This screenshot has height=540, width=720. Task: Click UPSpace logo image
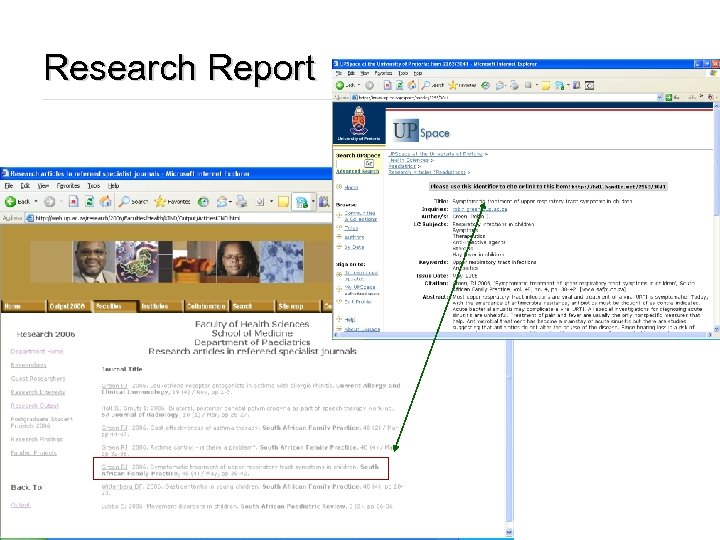(x=421, y=131)
